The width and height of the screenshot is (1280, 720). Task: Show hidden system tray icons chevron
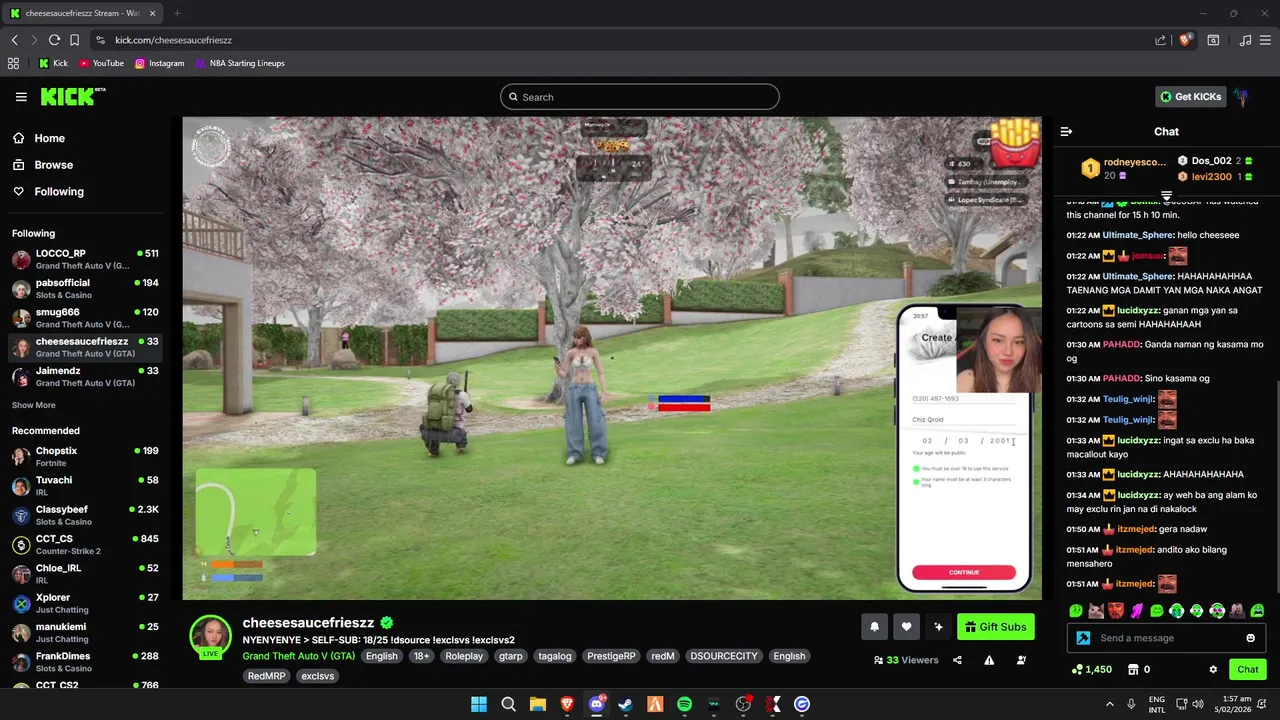[x=1108, y=704]
